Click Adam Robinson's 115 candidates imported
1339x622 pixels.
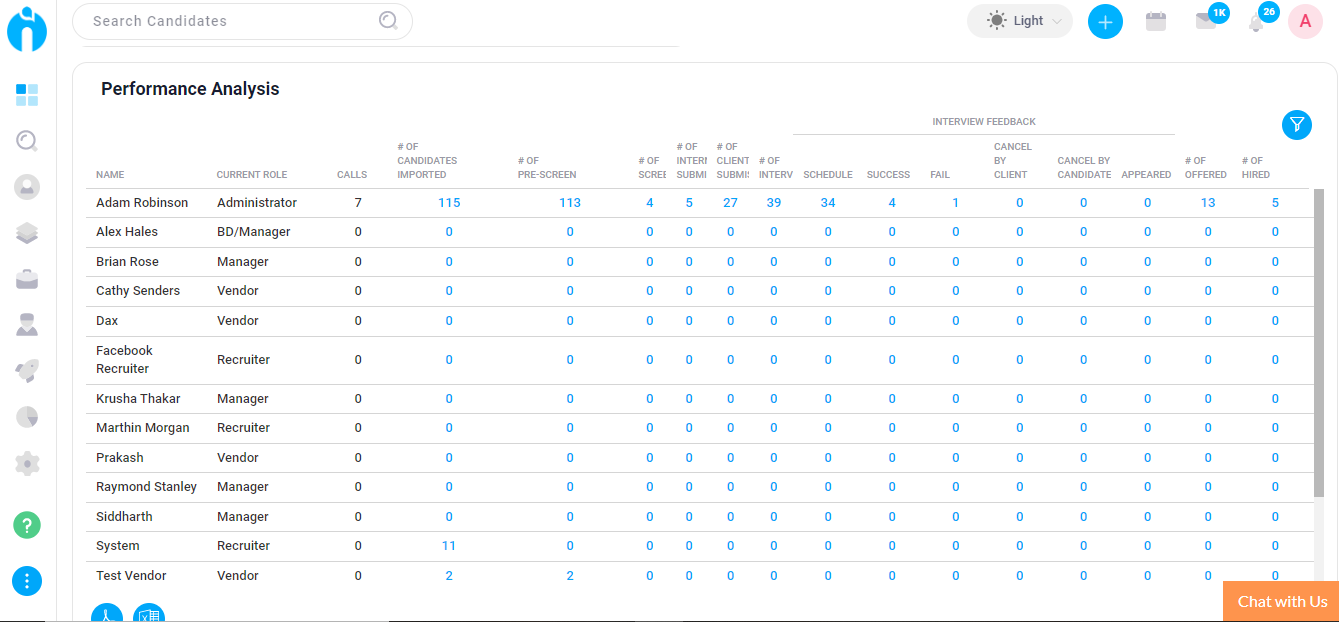(449, 203)
